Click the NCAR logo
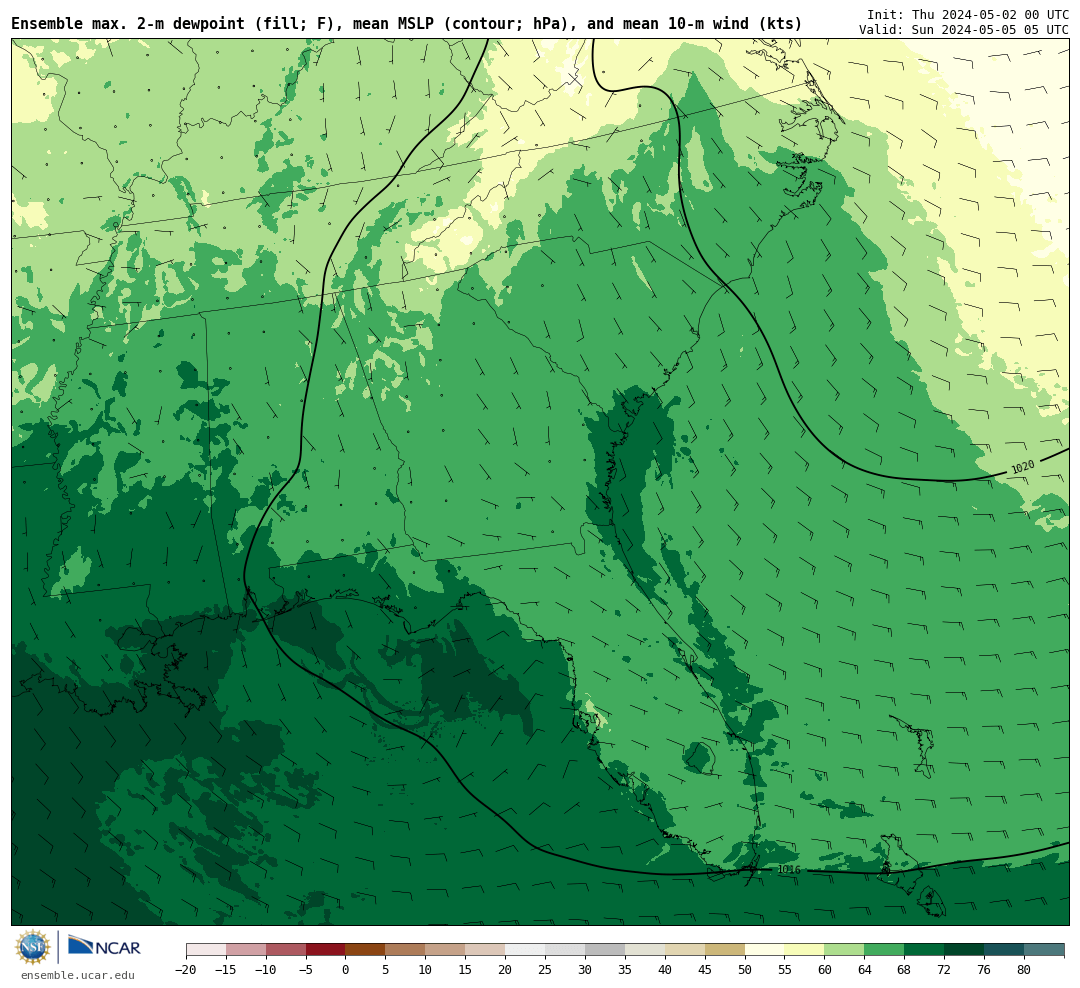 104,946
